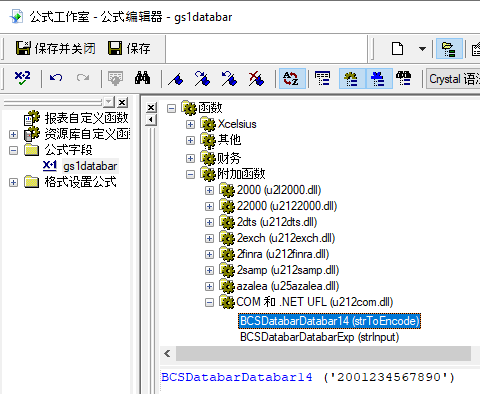Click the Save button
The width and height of the screenshot is (480, 394).
pos(129,49)
